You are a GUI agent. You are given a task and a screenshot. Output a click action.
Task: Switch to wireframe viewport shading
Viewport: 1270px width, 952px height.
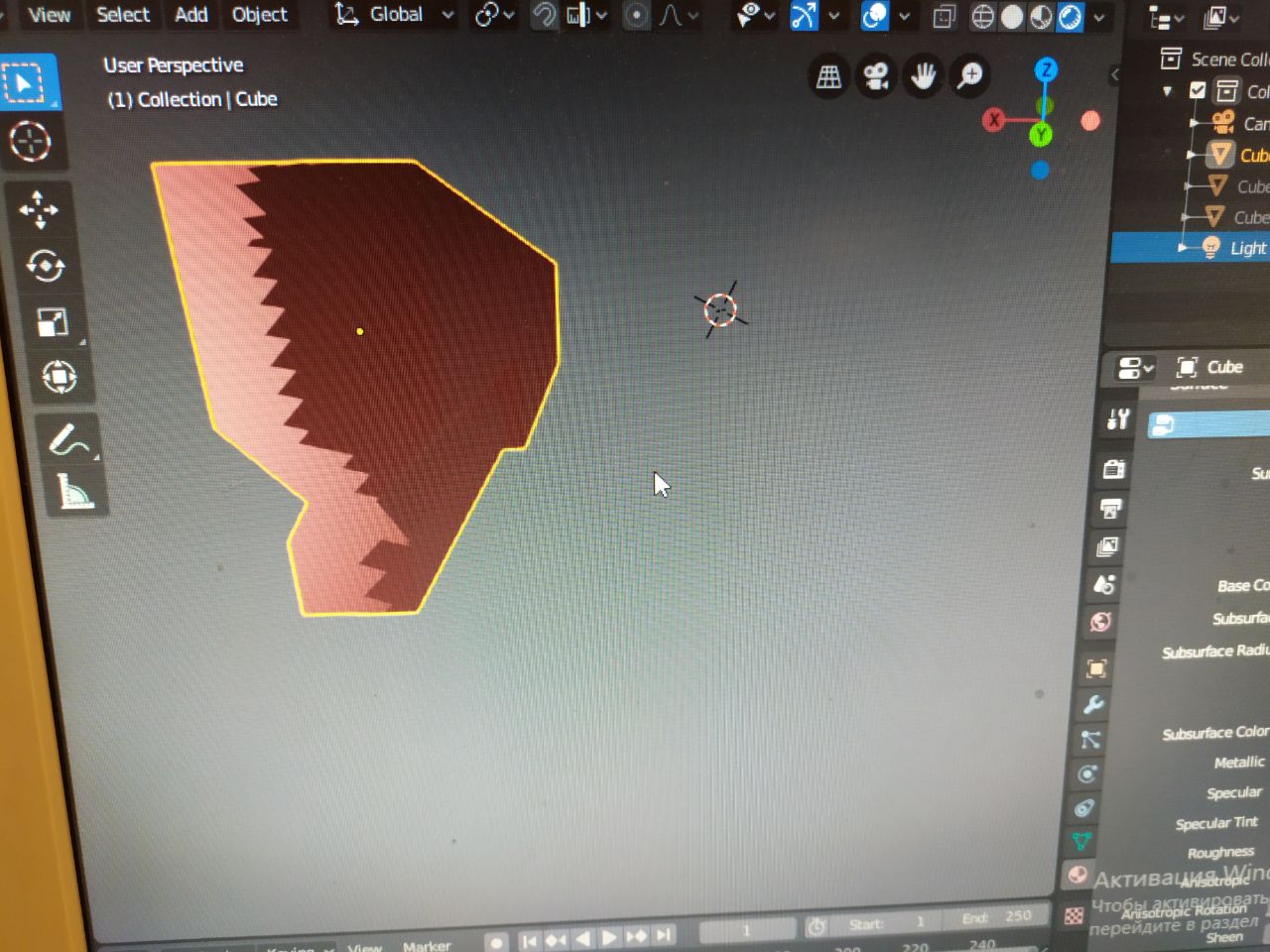(982, 17)
